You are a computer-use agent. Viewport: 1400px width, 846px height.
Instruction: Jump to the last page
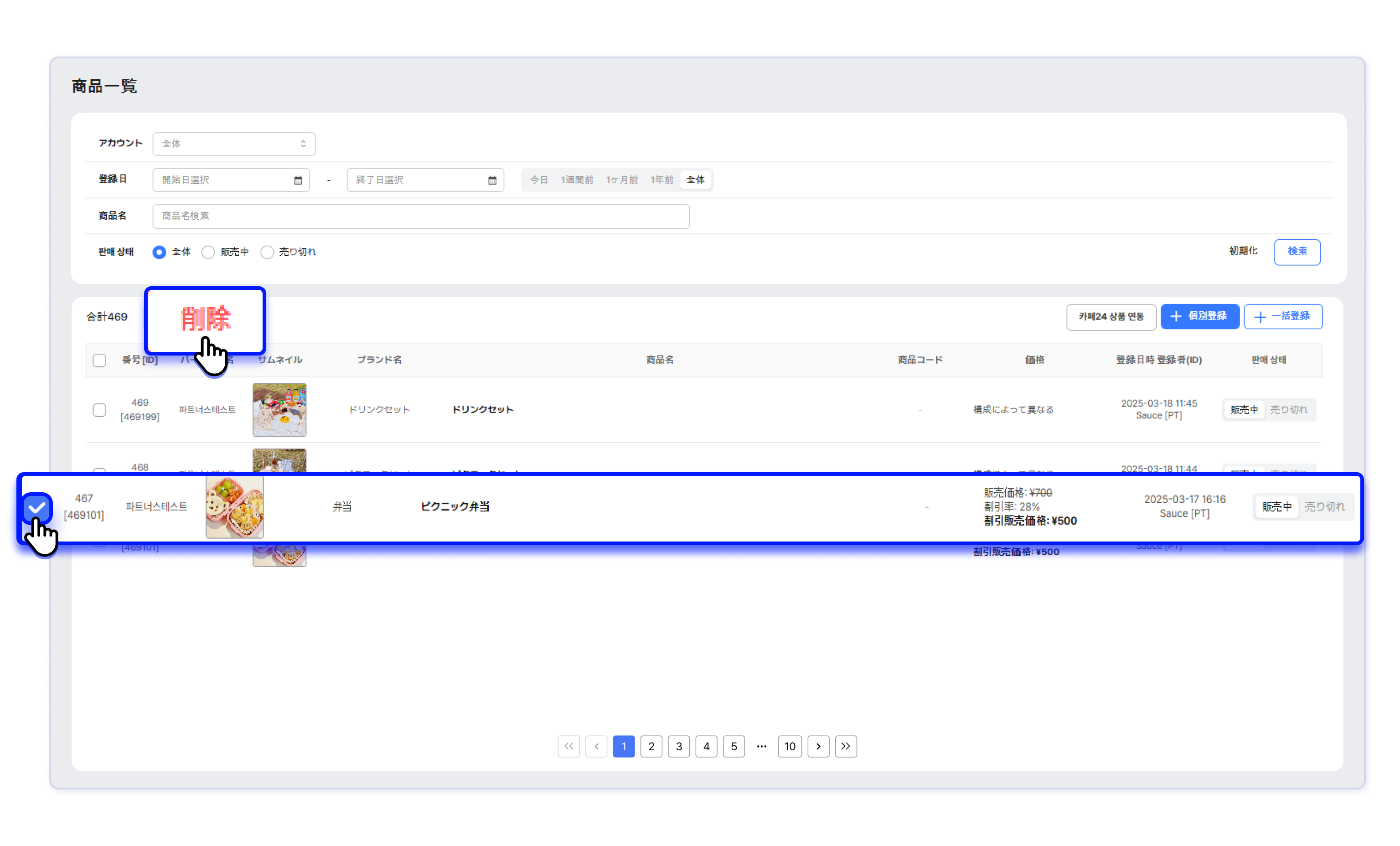click(x=846, y=746)
